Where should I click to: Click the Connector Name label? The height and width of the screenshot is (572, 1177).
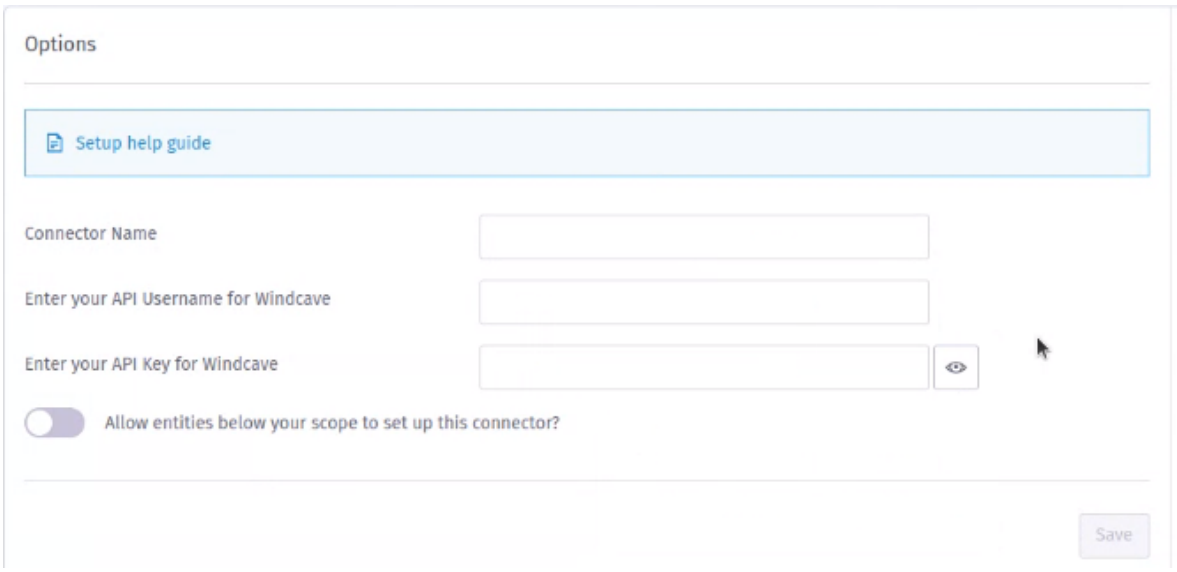pos(91,233)
